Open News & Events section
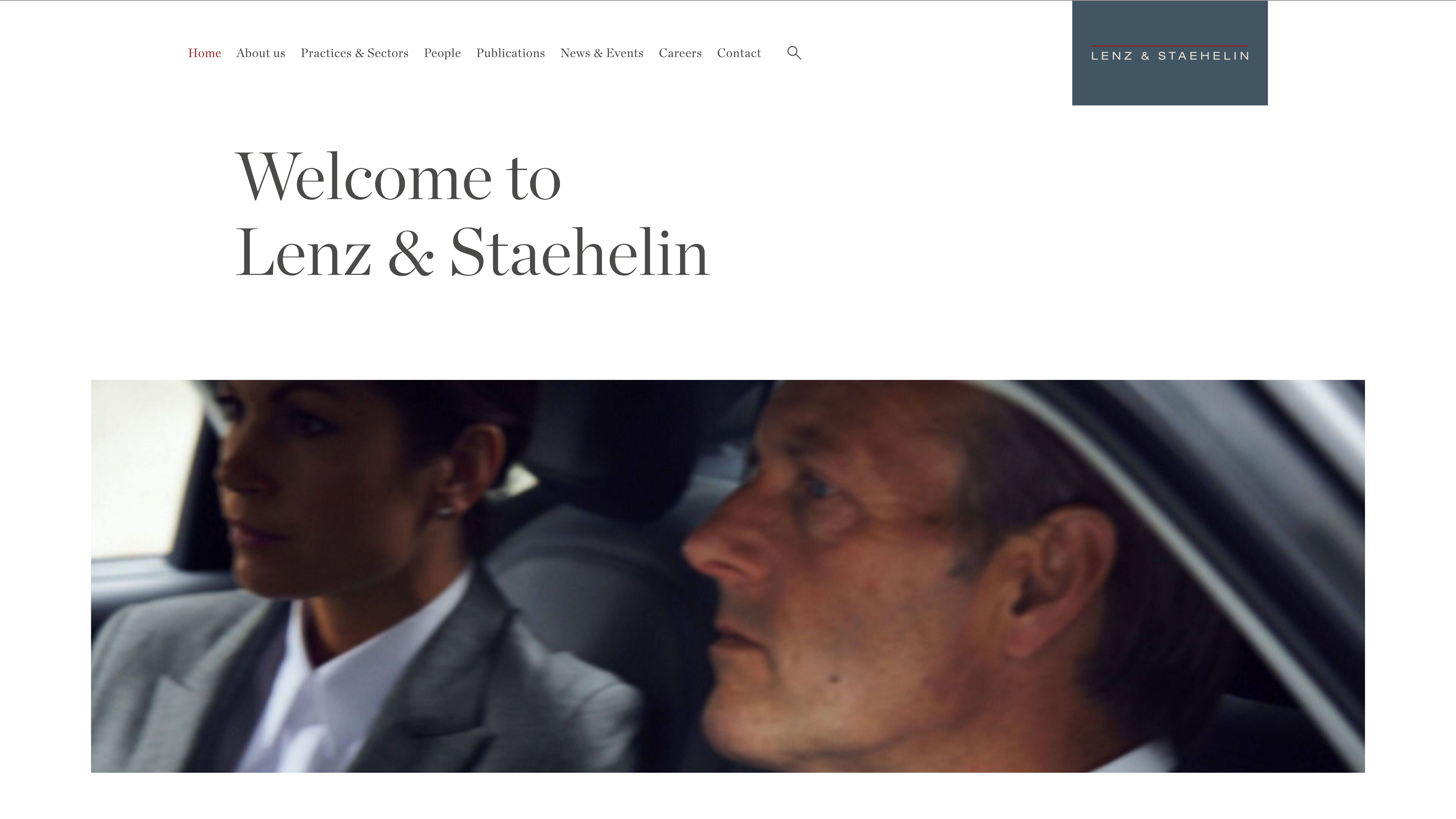1456x819 pixels. click(x=602, y=53)
